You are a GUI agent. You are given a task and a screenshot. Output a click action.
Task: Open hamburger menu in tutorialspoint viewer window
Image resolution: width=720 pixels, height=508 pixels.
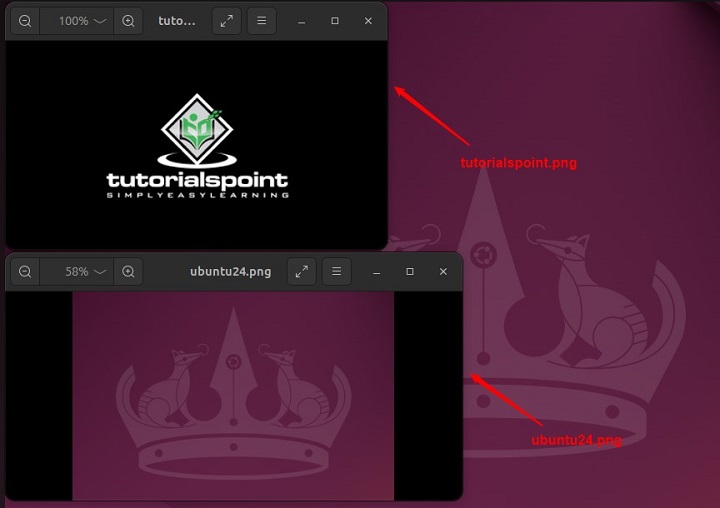(x=261, y=21)
